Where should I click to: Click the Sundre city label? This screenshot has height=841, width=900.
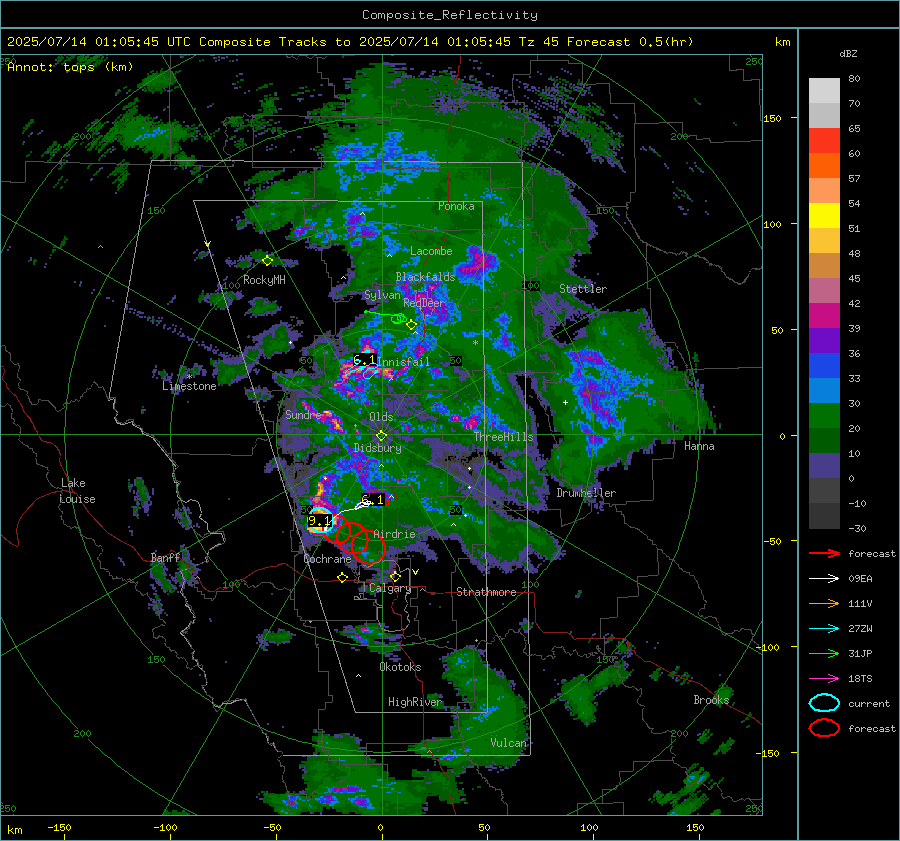(303, 414)
